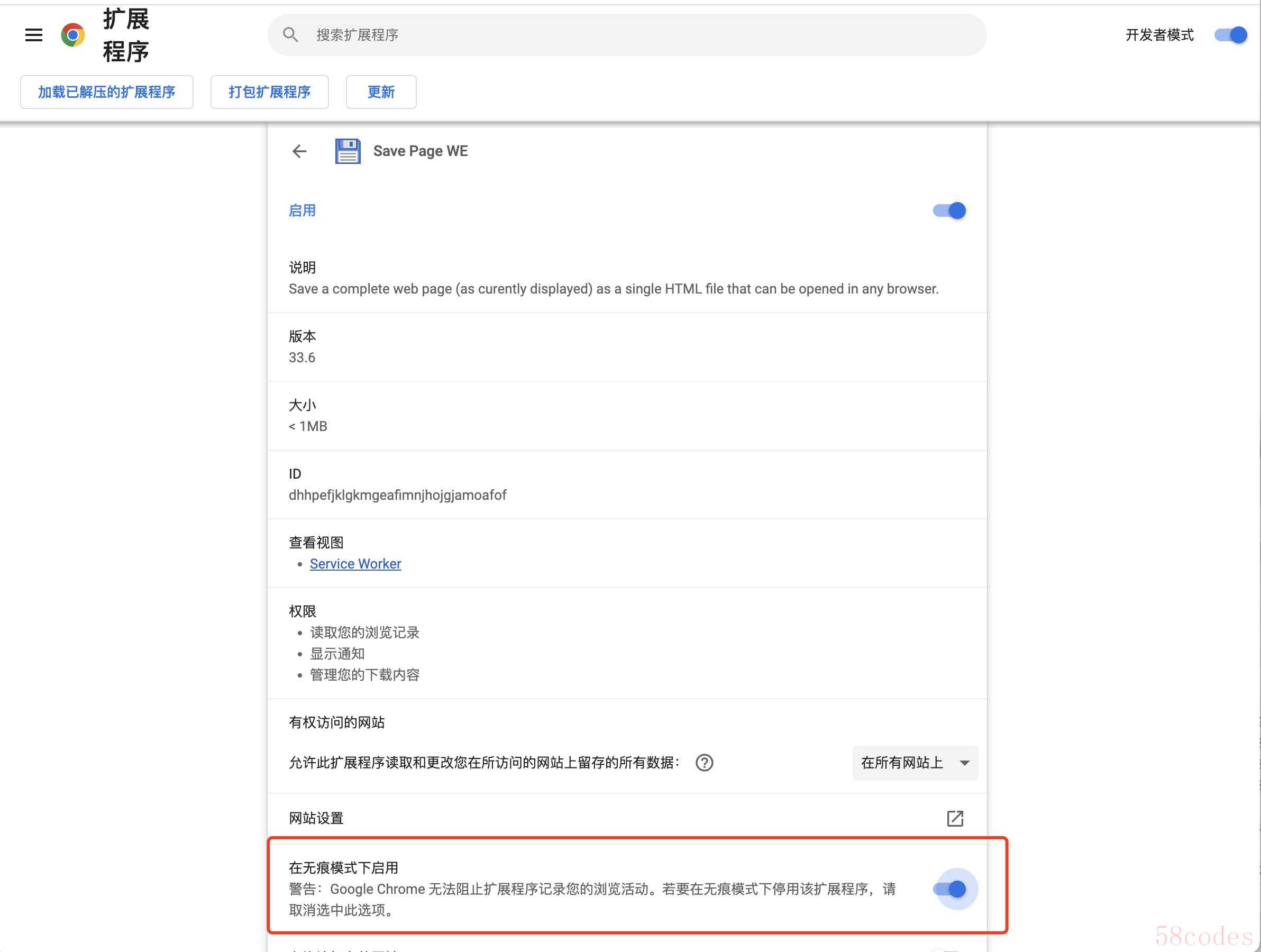This screenshot has width=1261, height=952.
Task: Toggle 开发者模式 switch off
Action: coord(1231,35)
